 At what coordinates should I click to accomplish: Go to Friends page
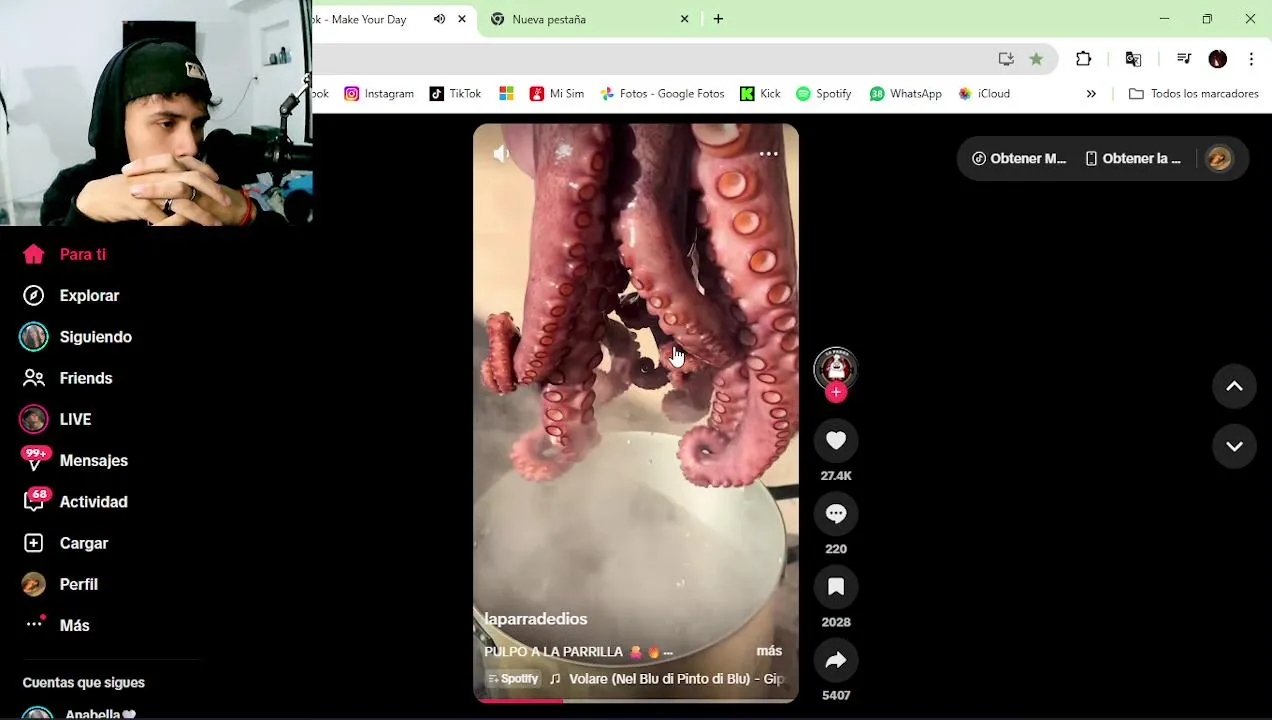point(67,378)
